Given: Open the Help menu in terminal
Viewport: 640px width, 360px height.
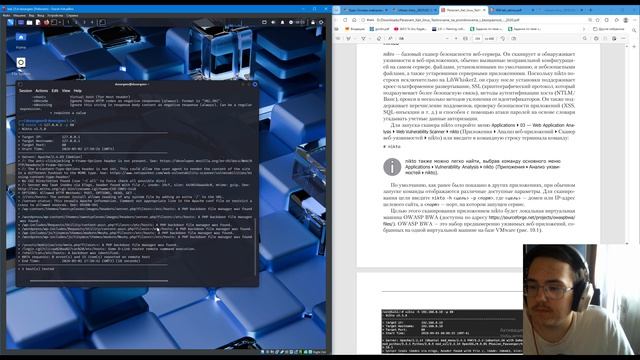Looking at the screenshot, I should pyautogui.click(x=78, y=91).
